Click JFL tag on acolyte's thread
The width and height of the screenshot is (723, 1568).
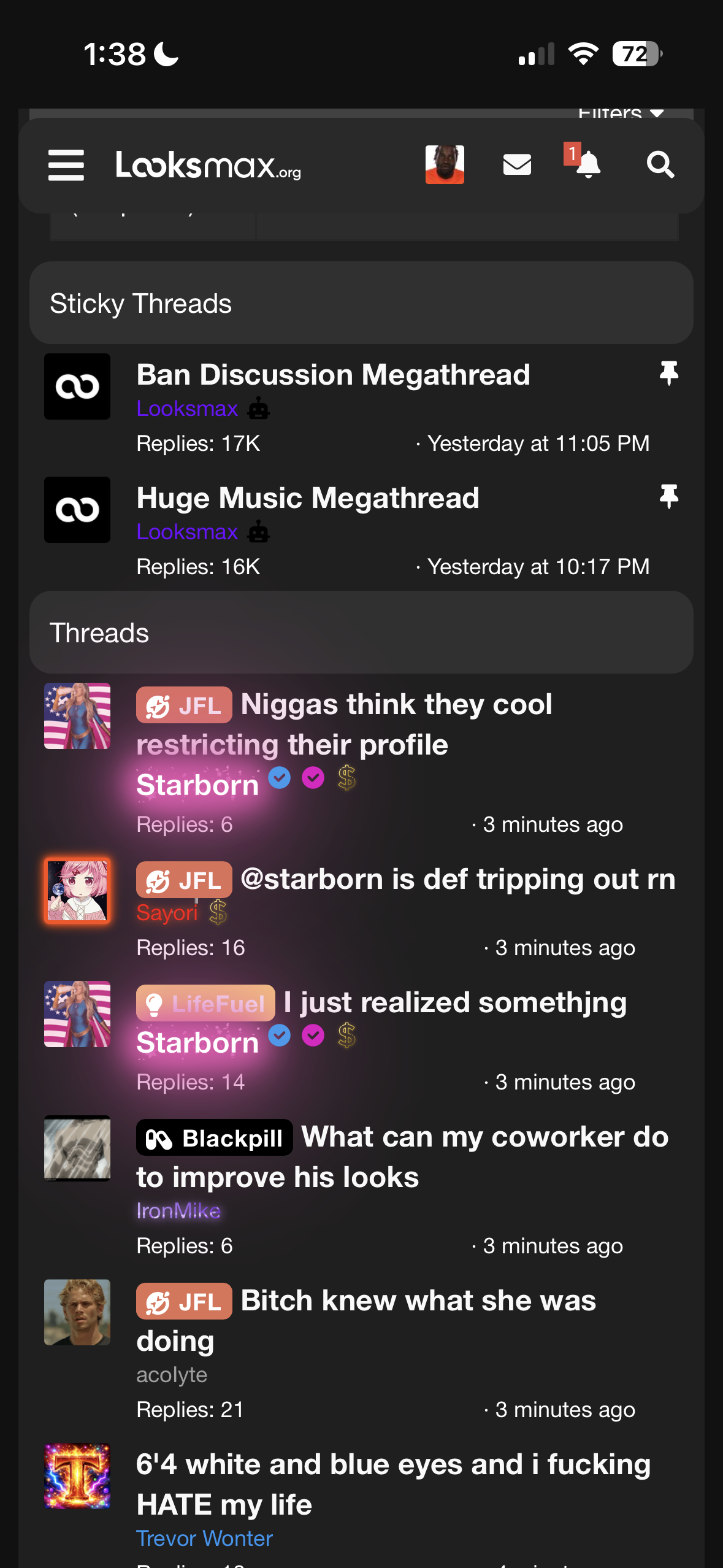(184, 1301)
